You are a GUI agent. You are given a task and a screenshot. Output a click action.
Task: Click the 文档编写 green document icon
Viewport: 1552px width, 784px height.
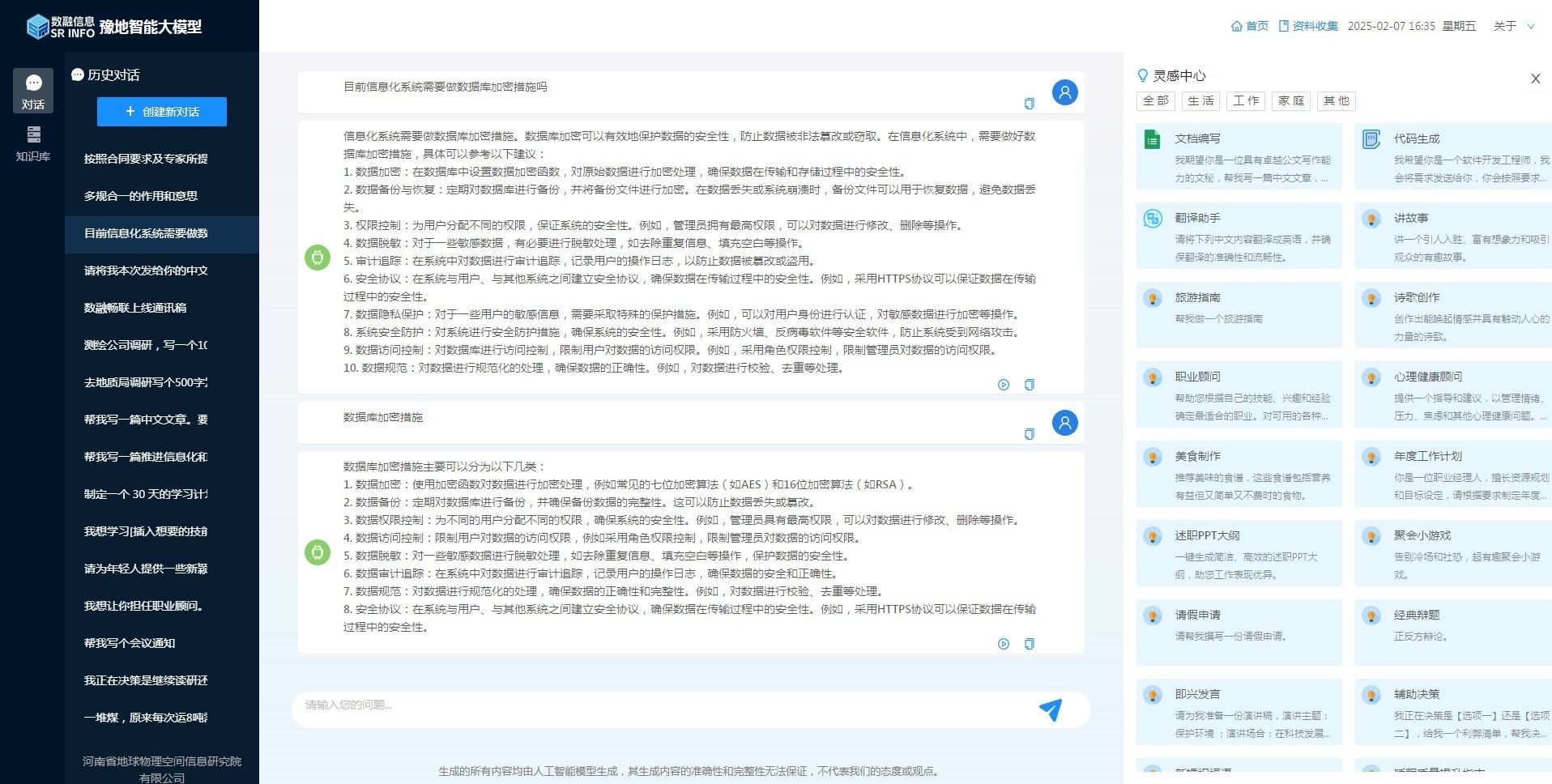1152,139
